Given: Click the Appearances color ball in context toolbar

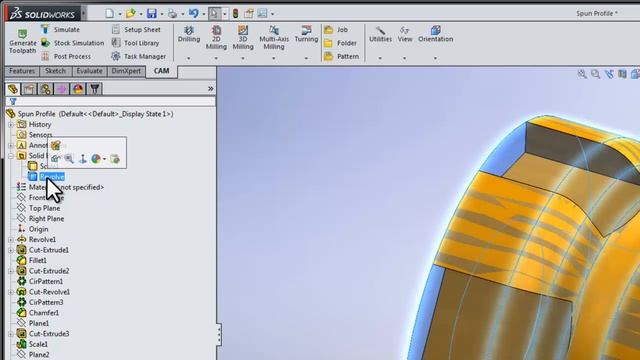Looking at the screenshot, I should pos(96,159).
